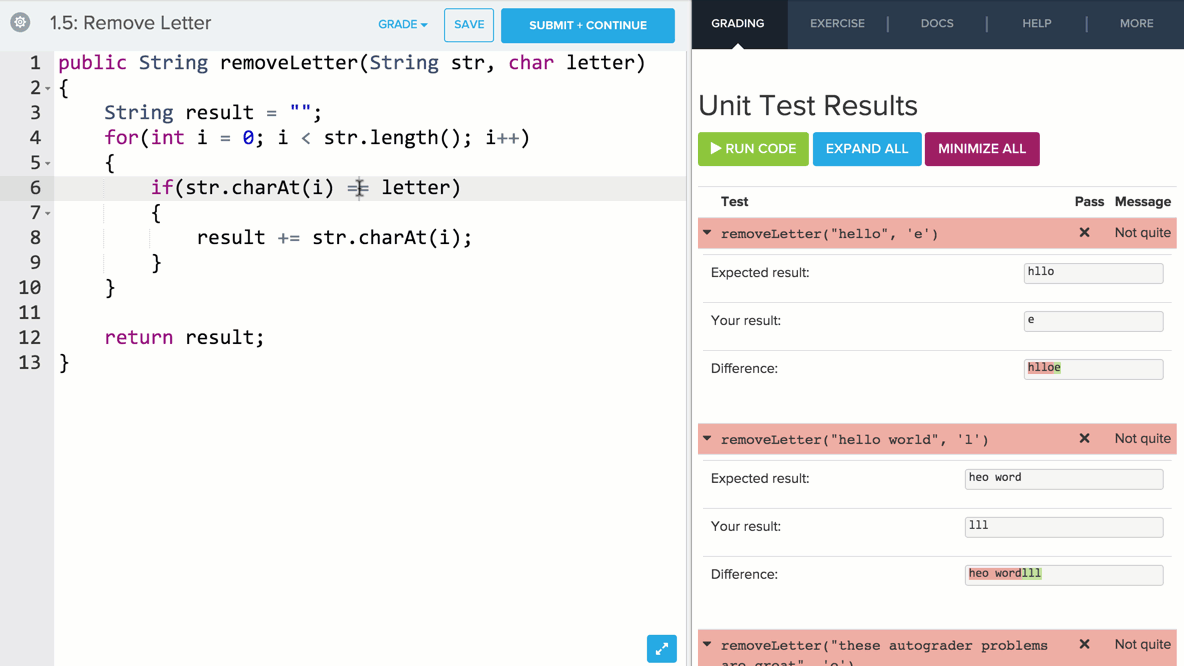Click the X fail icon for hello test
The width and height of the screenshot is (1184, 666).
coord(1084,233)
